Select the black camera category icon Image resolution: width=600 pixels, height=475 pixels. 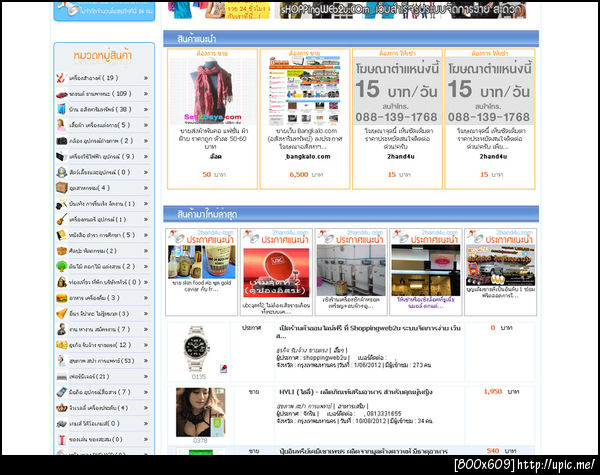[x=62, y=141]
